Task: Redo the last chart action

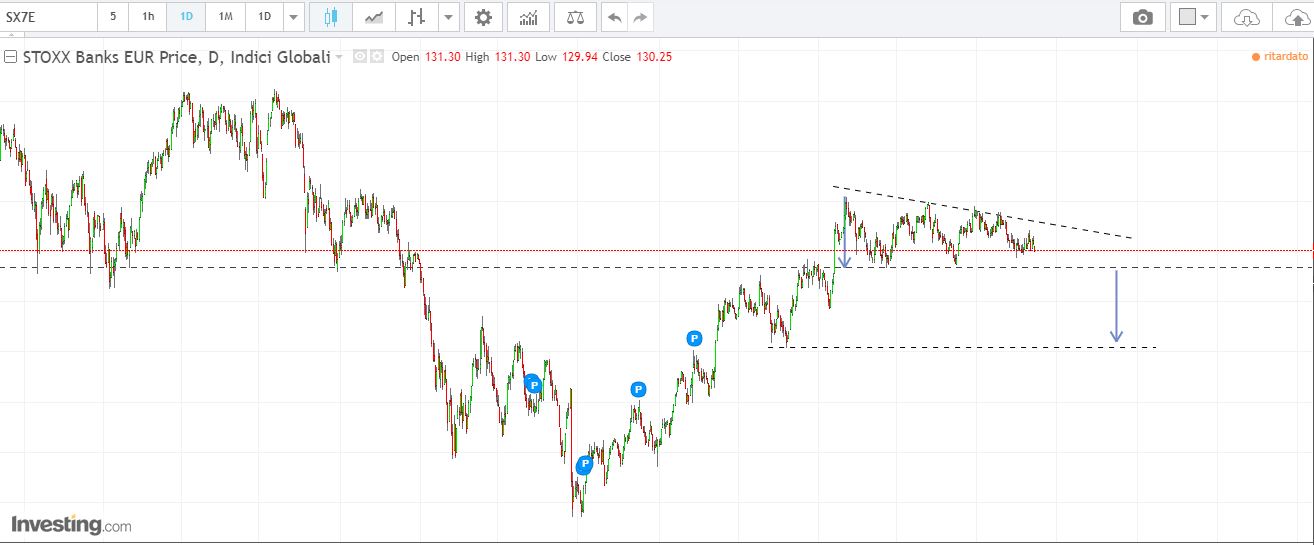Action: (x=640, y=17)
